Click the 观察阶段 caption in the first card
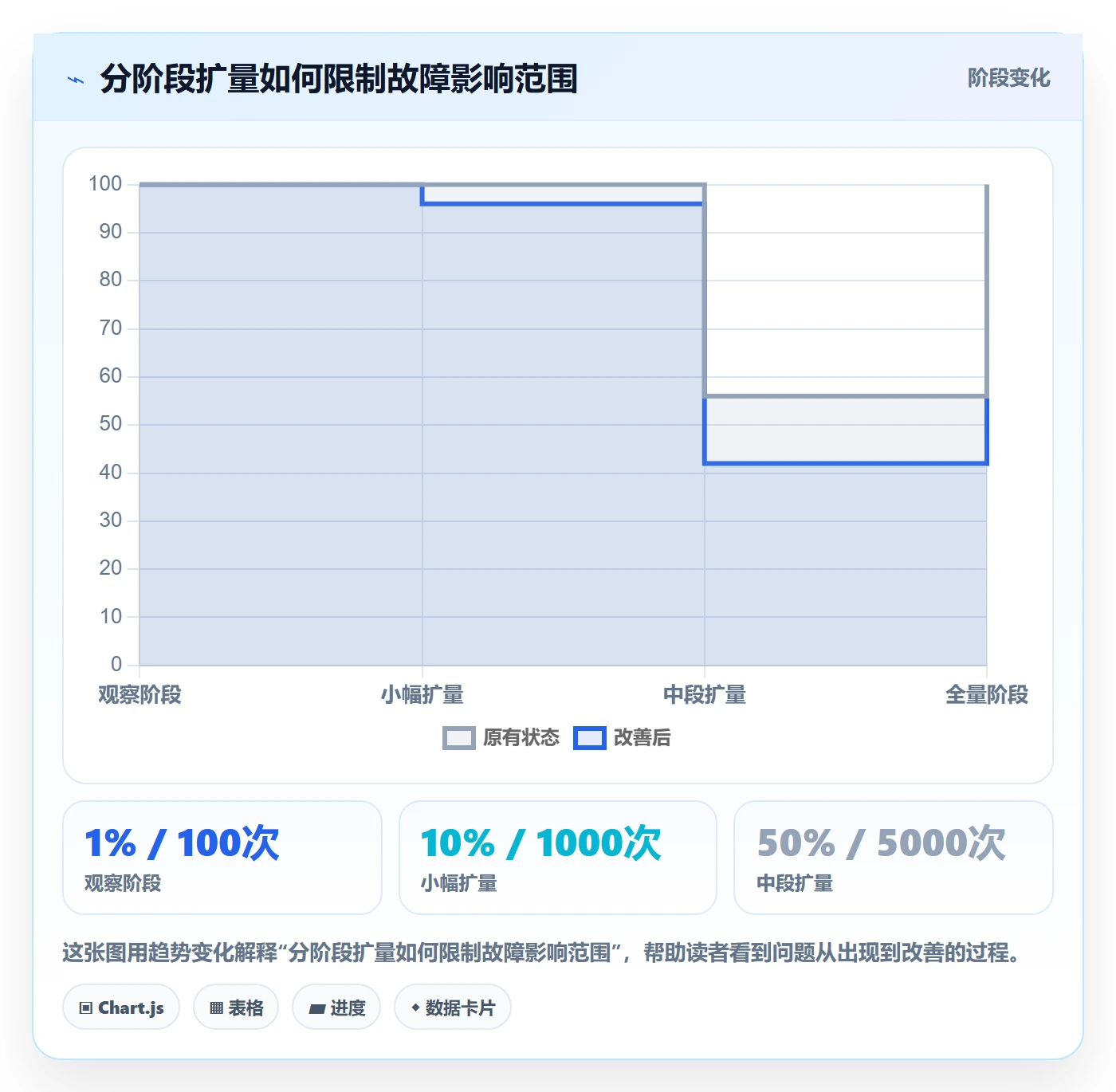The height and width of the screenshot is (1092, 1116). [x=123, y=883]
